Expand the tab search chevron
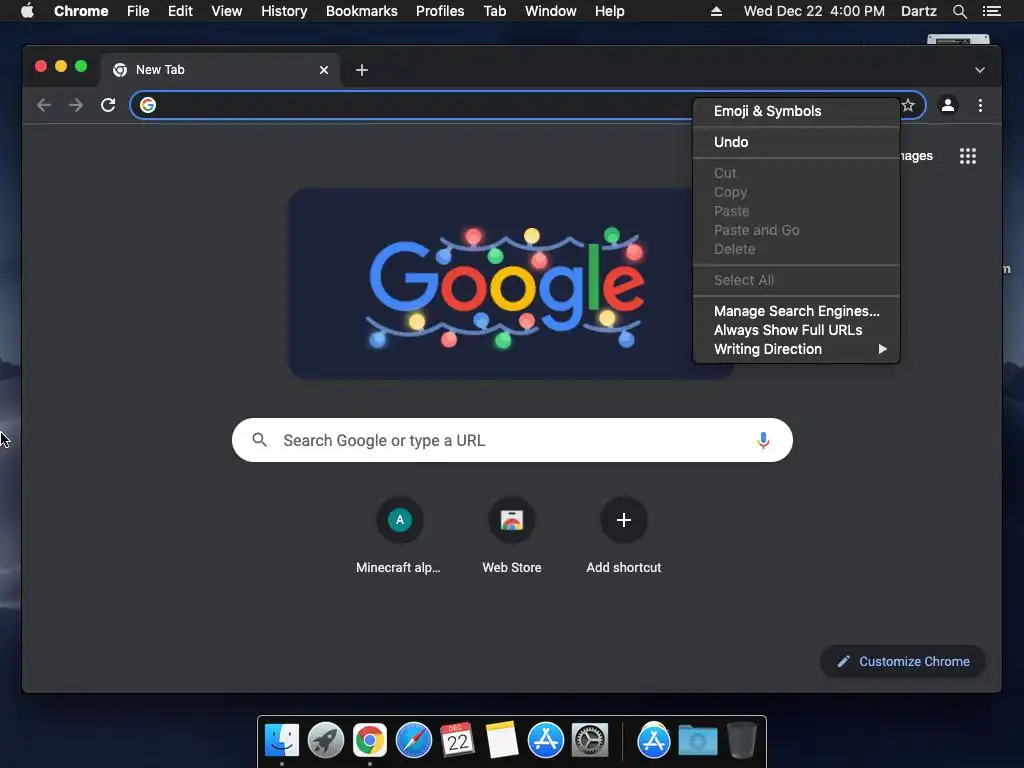Screen dimensions: 1024x768 click(980, 70)
